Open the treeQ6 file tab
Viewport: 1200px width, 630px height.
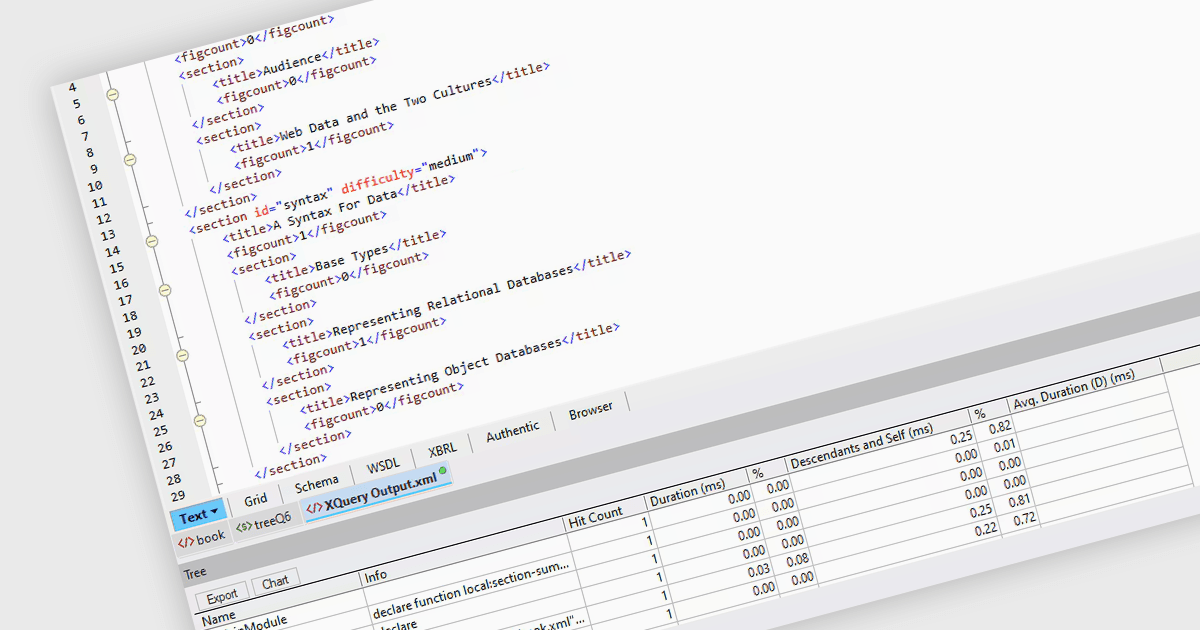[264, 522]
